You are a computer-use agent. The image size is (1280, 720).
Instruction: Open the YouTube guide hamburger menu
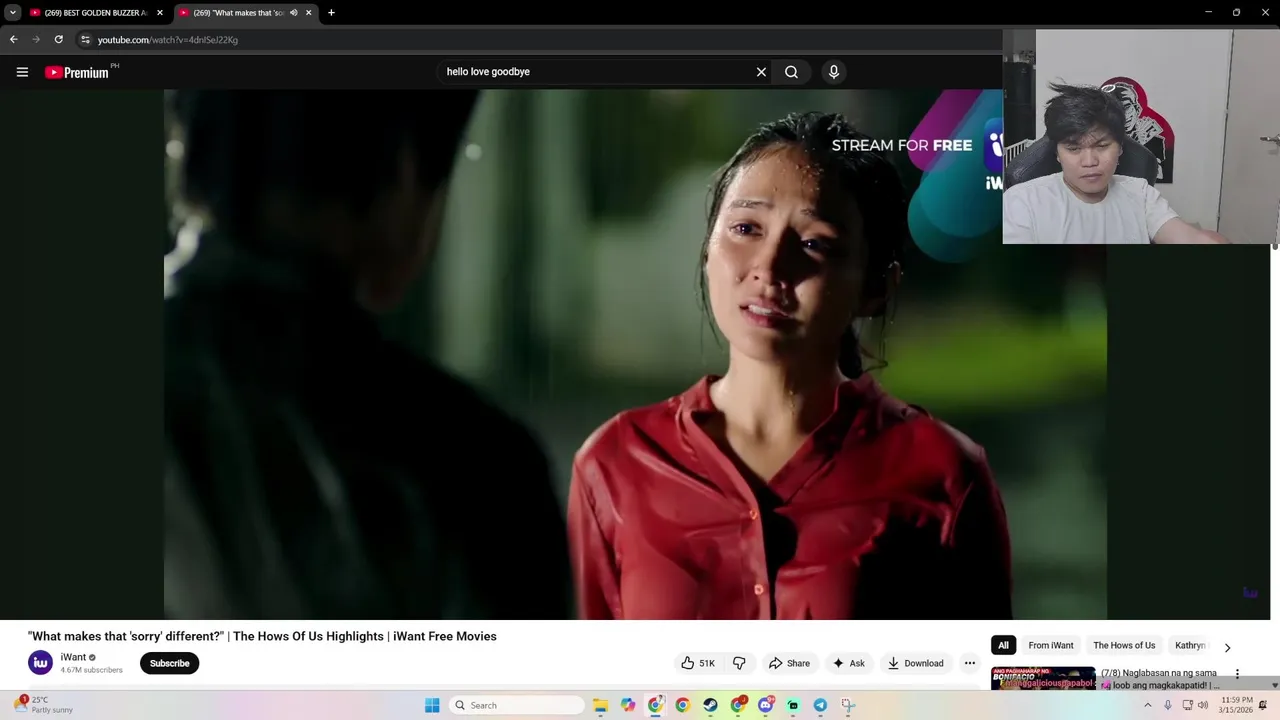pos(22,72)
